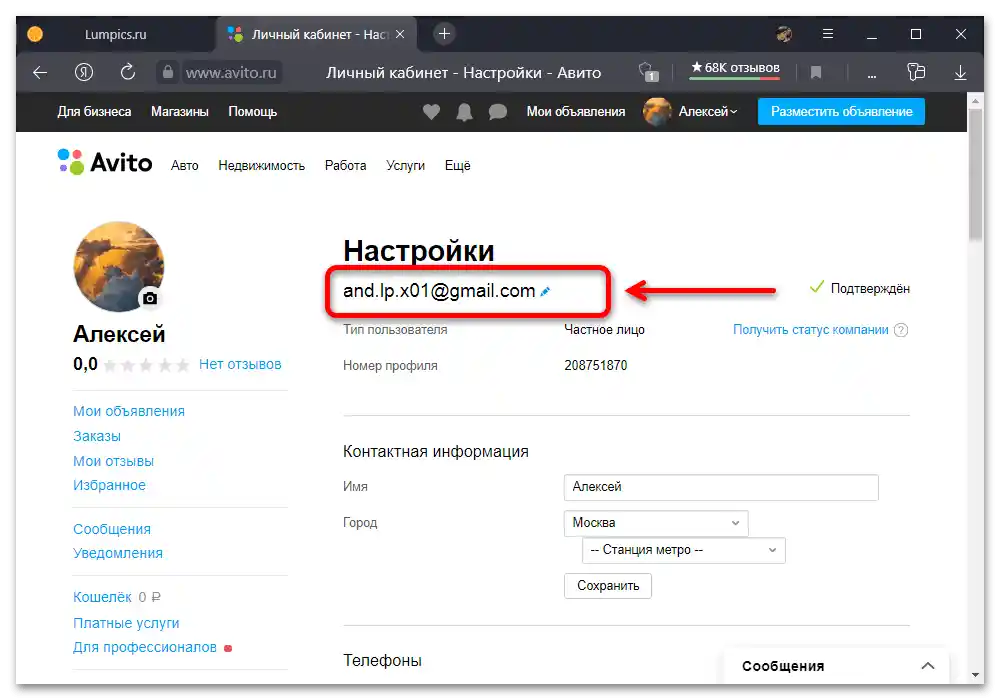Open Избранное in the sidebar

(109, 486)
